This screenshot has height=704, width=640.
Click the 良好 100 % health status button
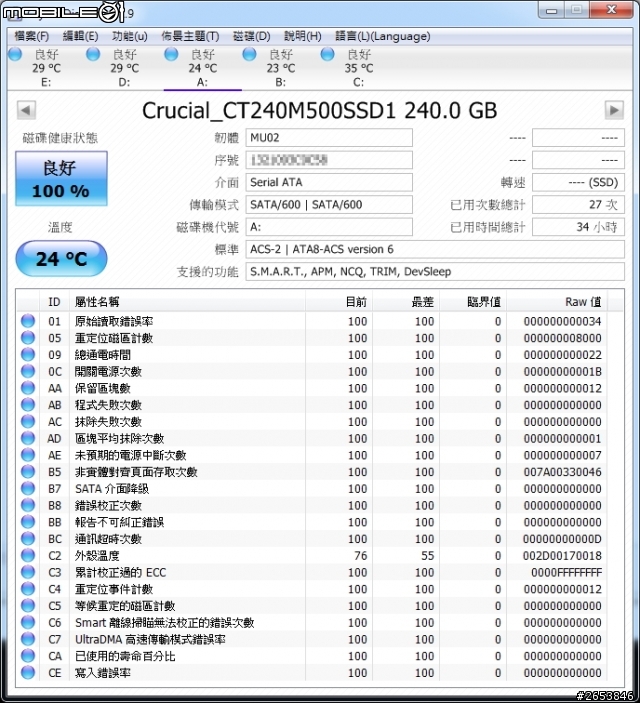coord(62,179)
